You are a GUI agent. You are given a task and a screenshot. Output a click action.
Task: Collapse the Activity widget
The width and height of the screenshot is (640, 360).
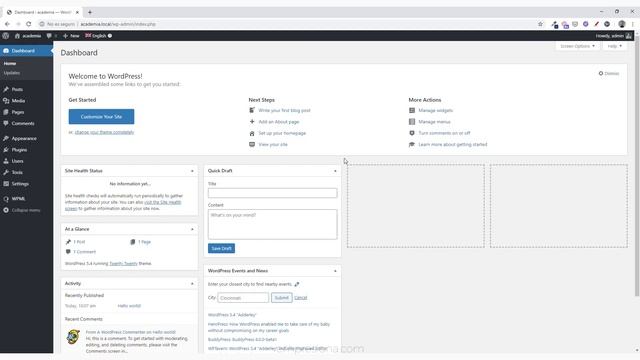192,284
